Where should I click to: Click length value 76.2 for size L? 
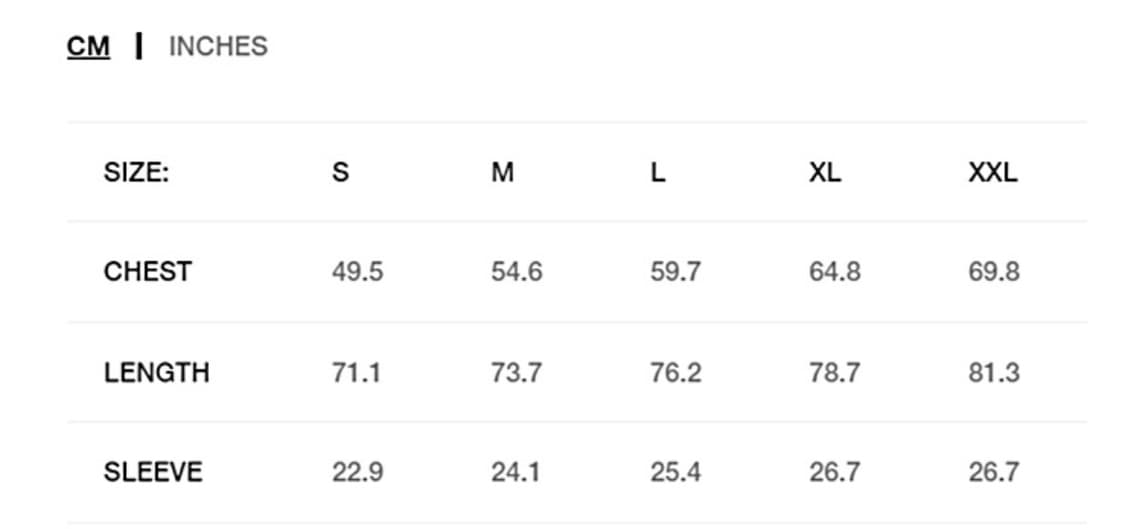point(676,373)
